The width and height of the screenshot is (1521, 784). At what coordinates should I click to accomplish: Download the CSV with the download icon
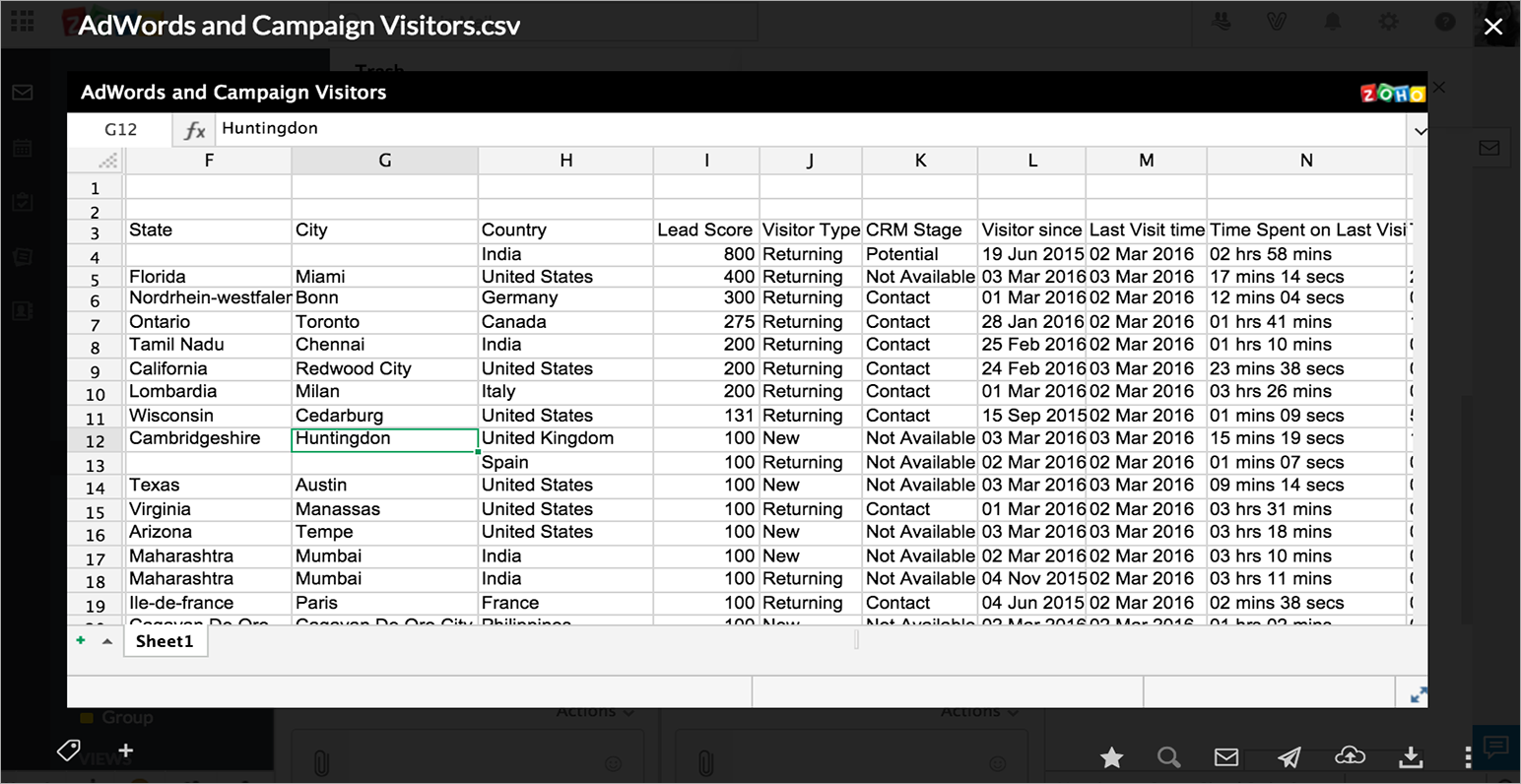pyautogui.click(x=1411, y=756)
